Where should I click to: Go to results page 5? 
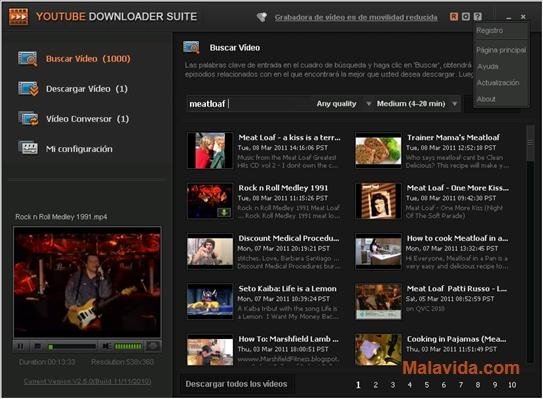tap(427, 384)
